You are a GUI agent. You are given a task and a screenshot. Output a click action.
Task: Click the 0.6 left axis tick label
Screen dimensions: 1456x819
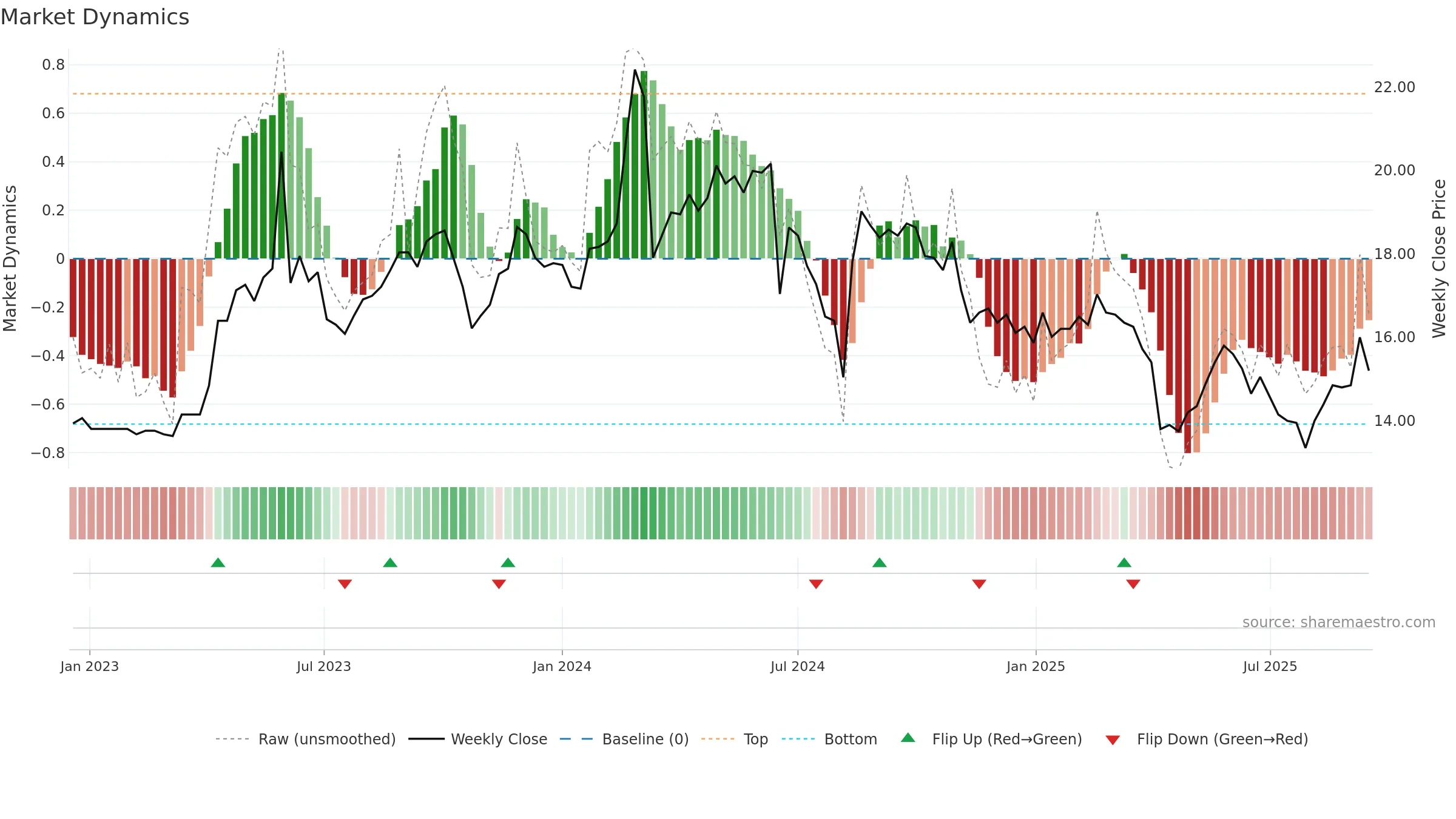[x=53, y=113]
